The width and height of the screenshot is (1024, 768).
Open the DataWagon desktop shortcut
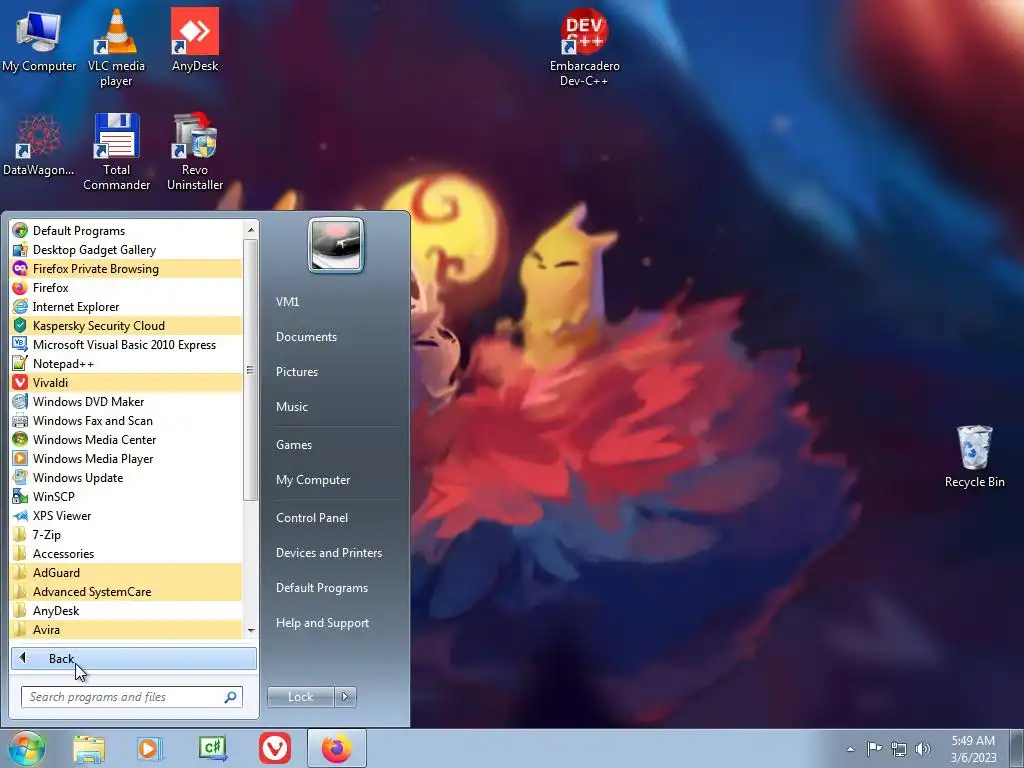pos(39,145)
